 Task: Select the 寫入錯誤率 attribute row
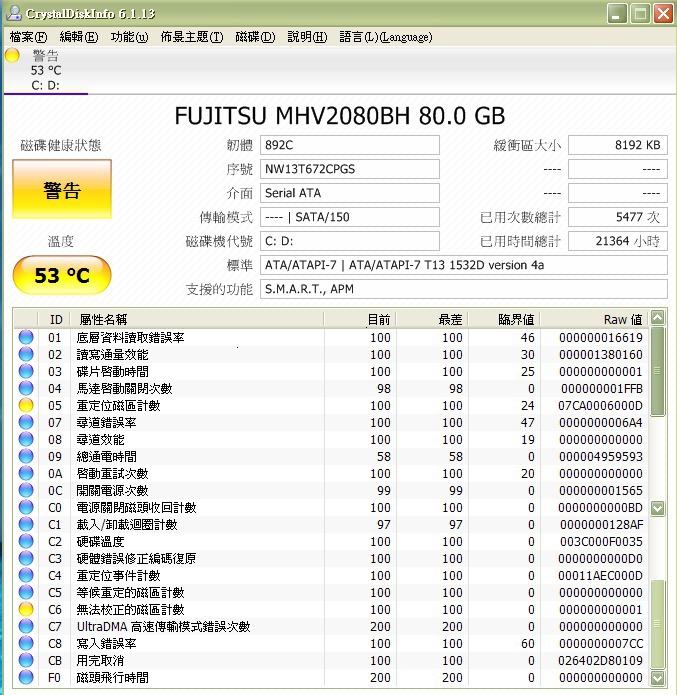click(331, 643)
